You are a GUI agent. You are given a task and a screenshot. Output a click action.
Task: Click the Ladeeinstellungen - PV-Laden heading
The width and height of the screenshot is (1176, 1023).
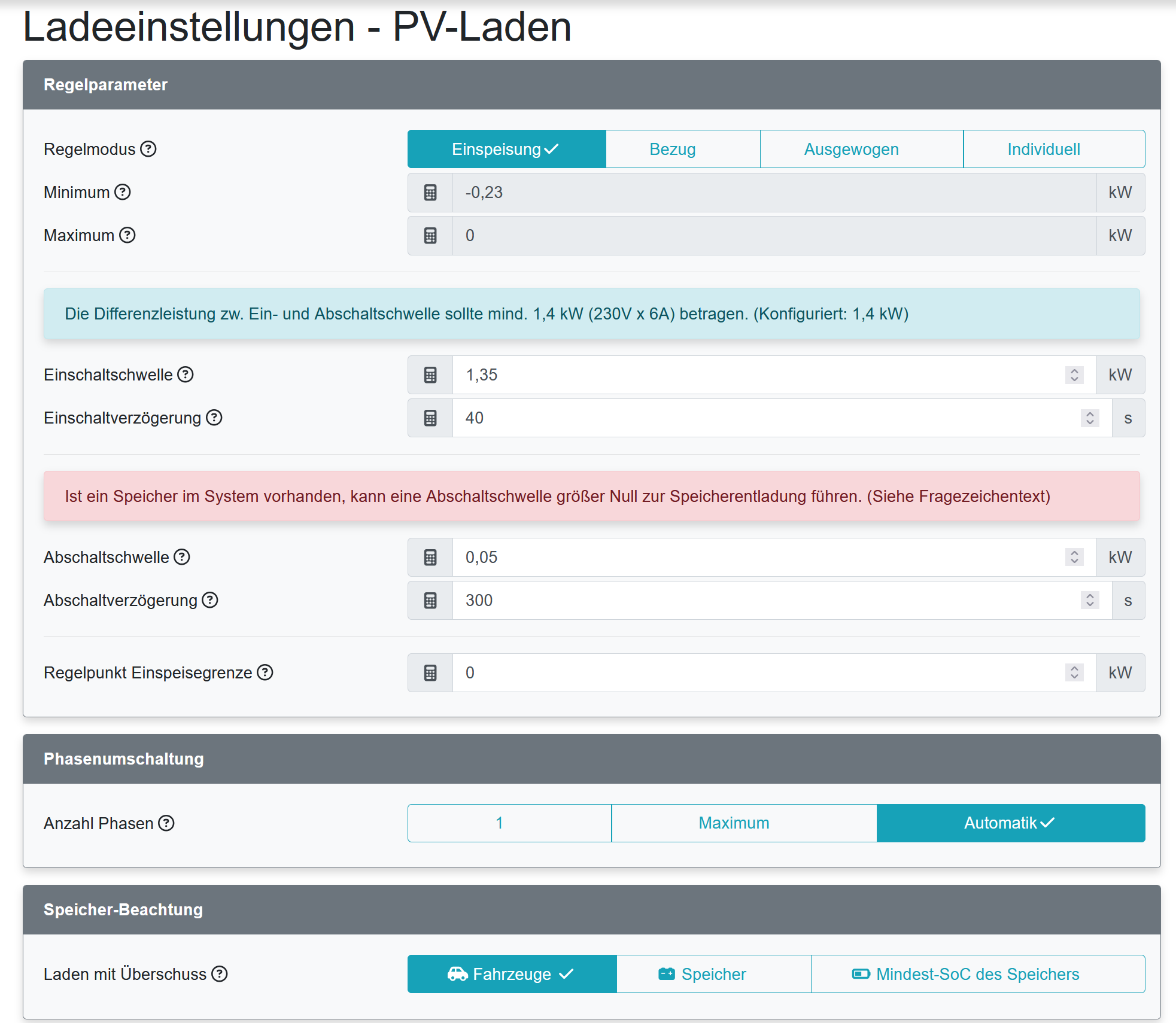point(297,27)
